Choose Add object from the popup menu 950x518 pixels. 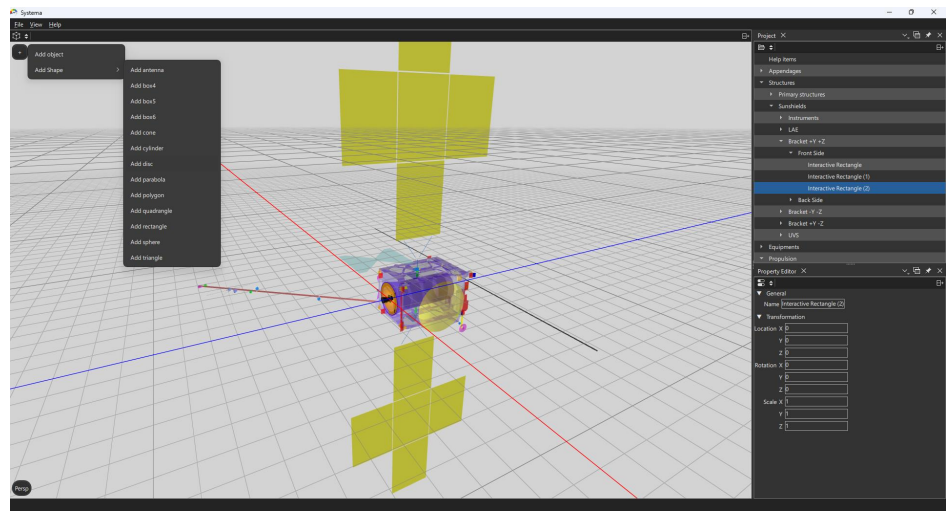(x=76, y=55)
